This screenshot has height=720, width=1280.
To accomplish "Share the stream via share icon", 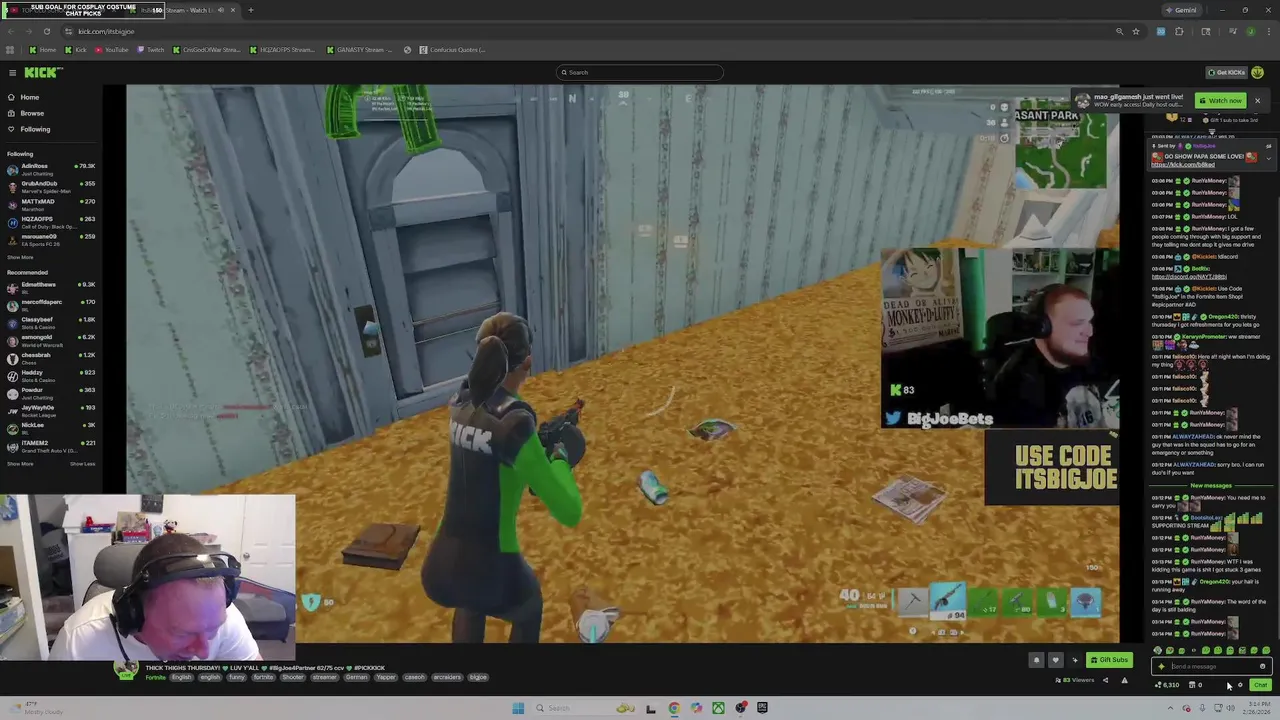I will coord(1105,680).
